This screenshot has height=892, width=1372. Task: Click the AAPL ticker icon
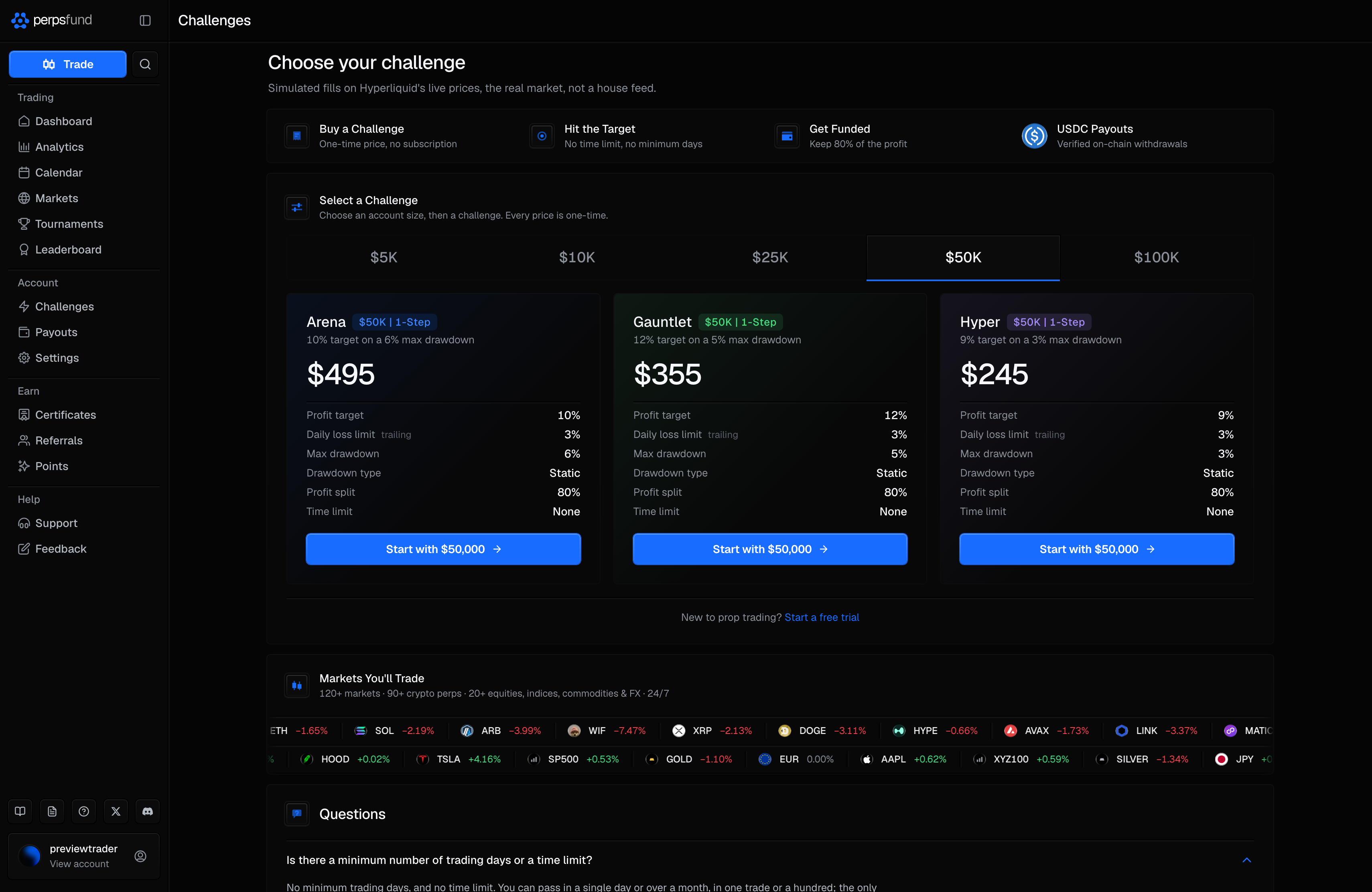867,760
